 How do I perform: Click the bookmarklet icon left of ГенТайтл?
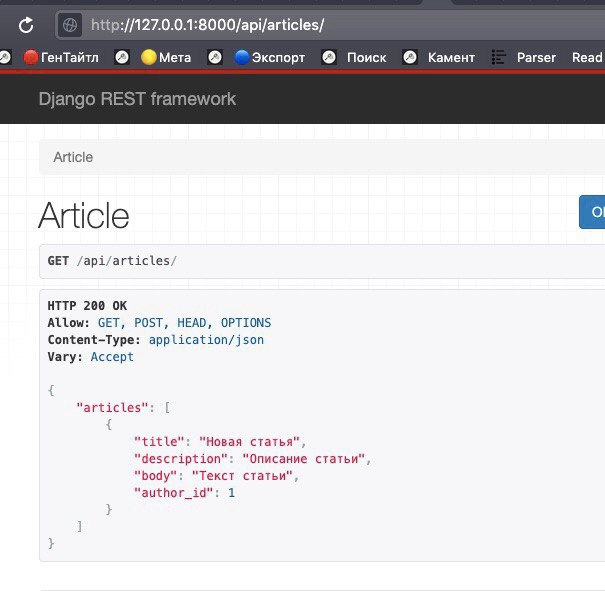(5, 57)
